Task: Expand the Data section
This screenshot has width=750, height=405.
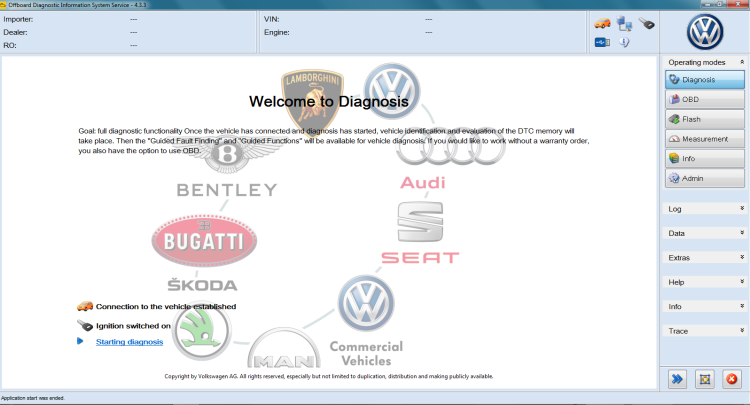Action: pyautogui.click(x=705, y=233)
